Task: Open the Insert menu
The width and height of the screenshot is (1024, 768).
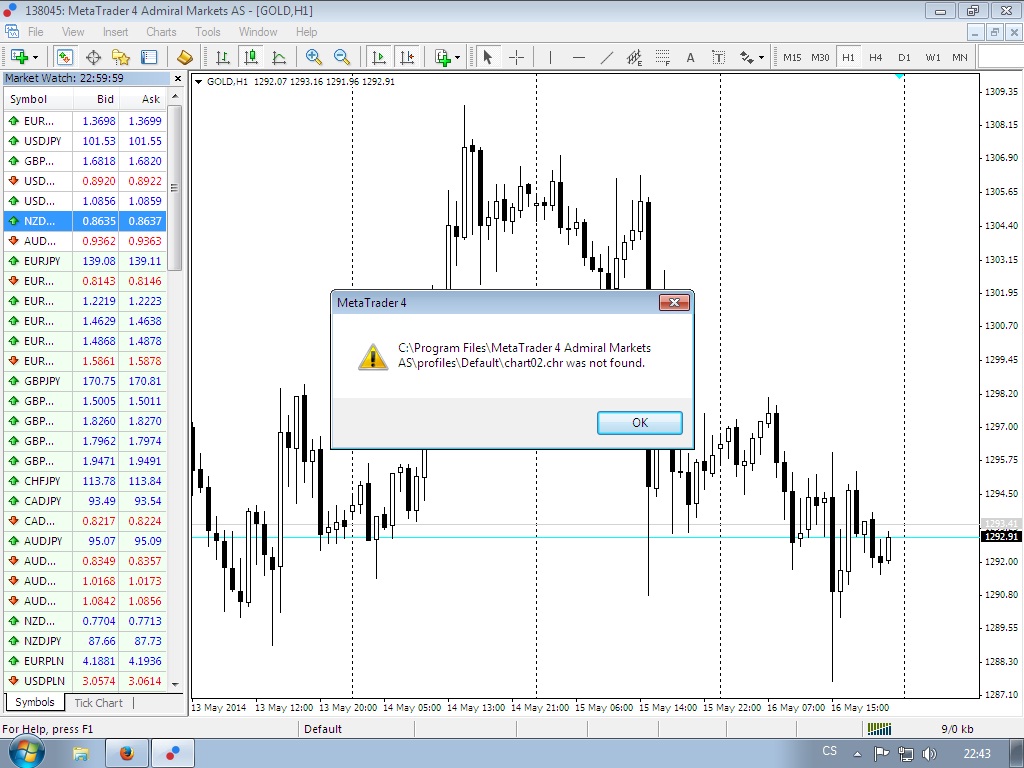Action: click(116, 31)
